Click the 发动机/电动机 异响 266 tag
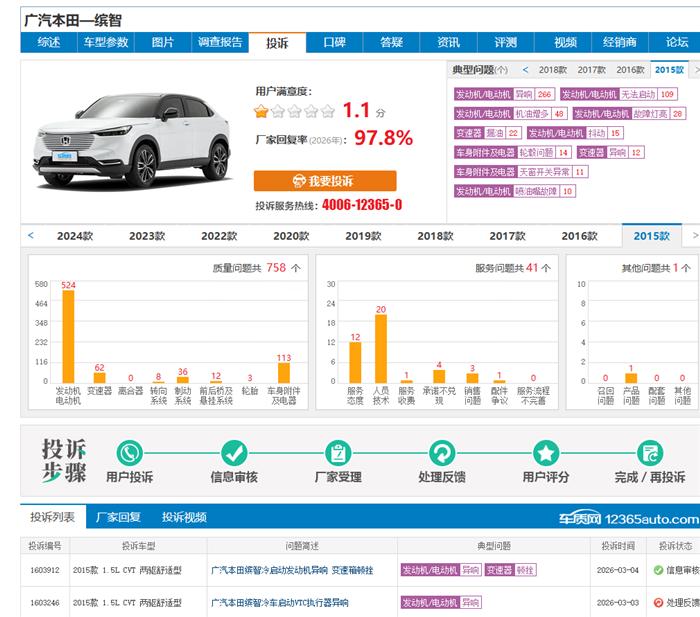This screenshot has height=617, width=700. point(504,95)
